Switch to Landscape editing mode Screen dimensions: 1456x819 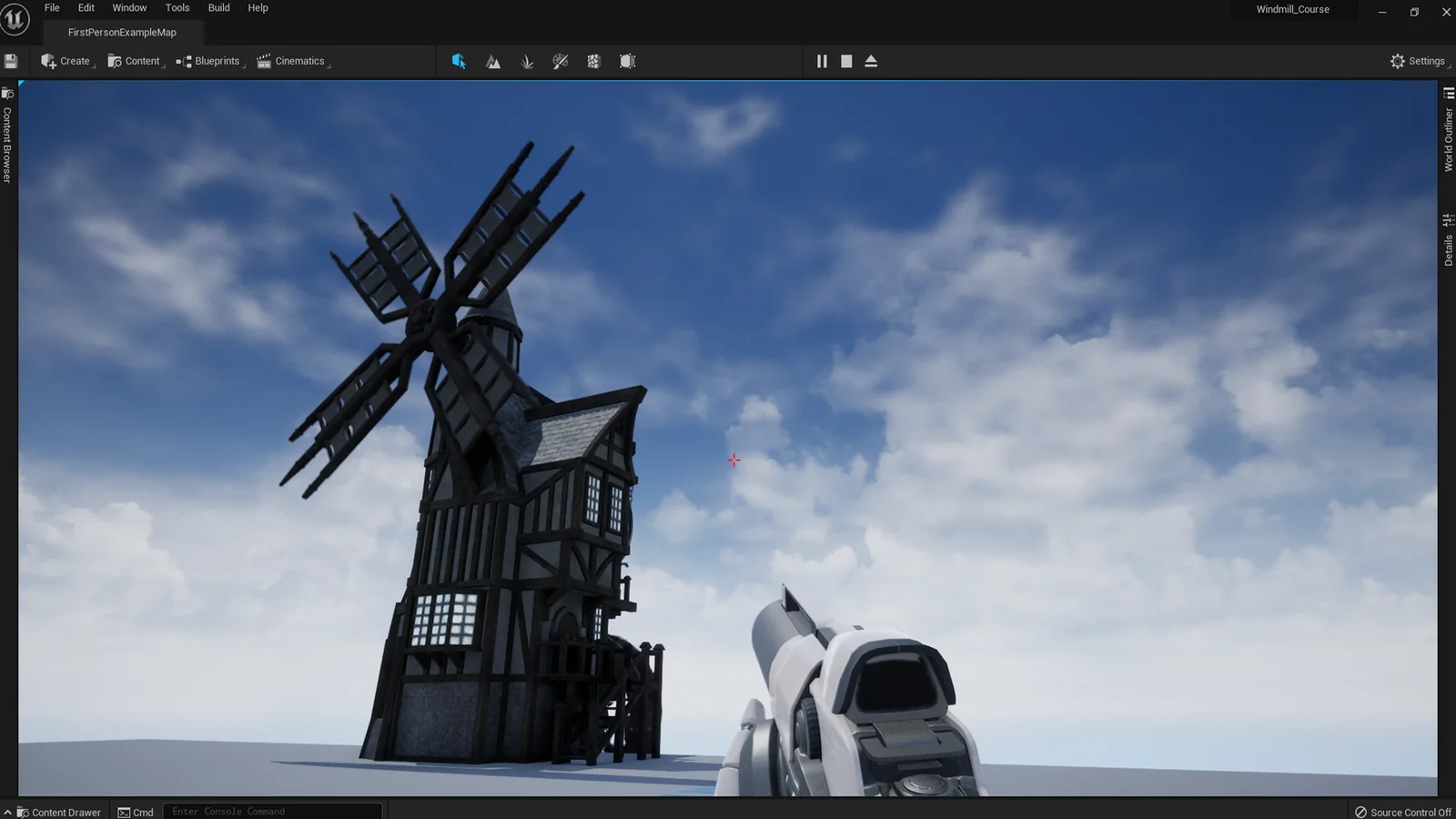[x=492, y=61]
